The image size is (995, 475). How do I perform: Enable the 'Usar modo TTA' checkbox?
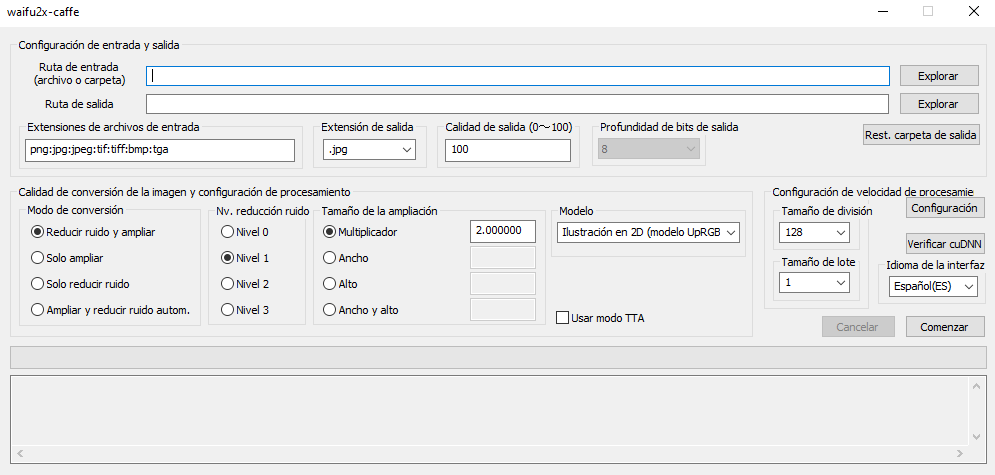(x=600, y=318)
